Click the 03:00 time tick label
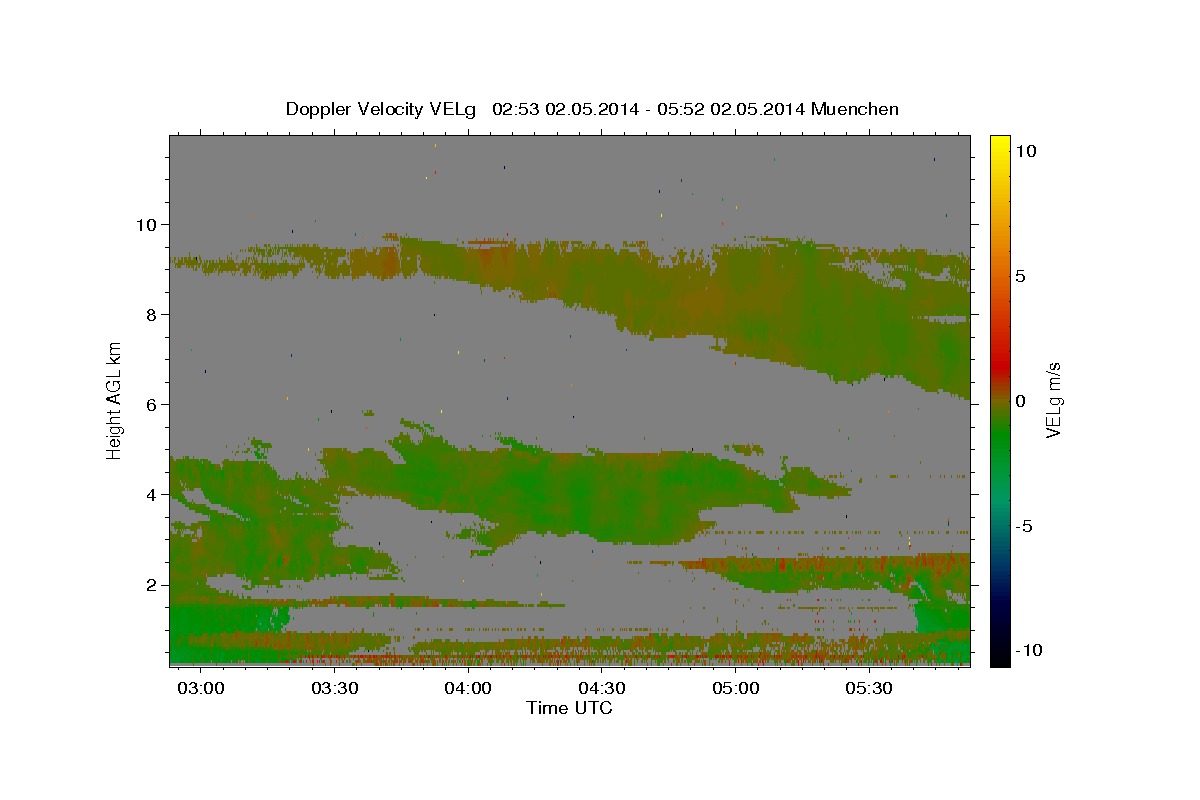The image size is (1200, 800). tap(200, 689)
